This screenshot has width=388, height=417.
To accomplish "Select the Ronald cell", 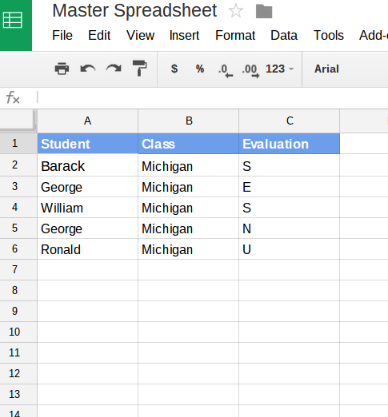I will 88,249.
